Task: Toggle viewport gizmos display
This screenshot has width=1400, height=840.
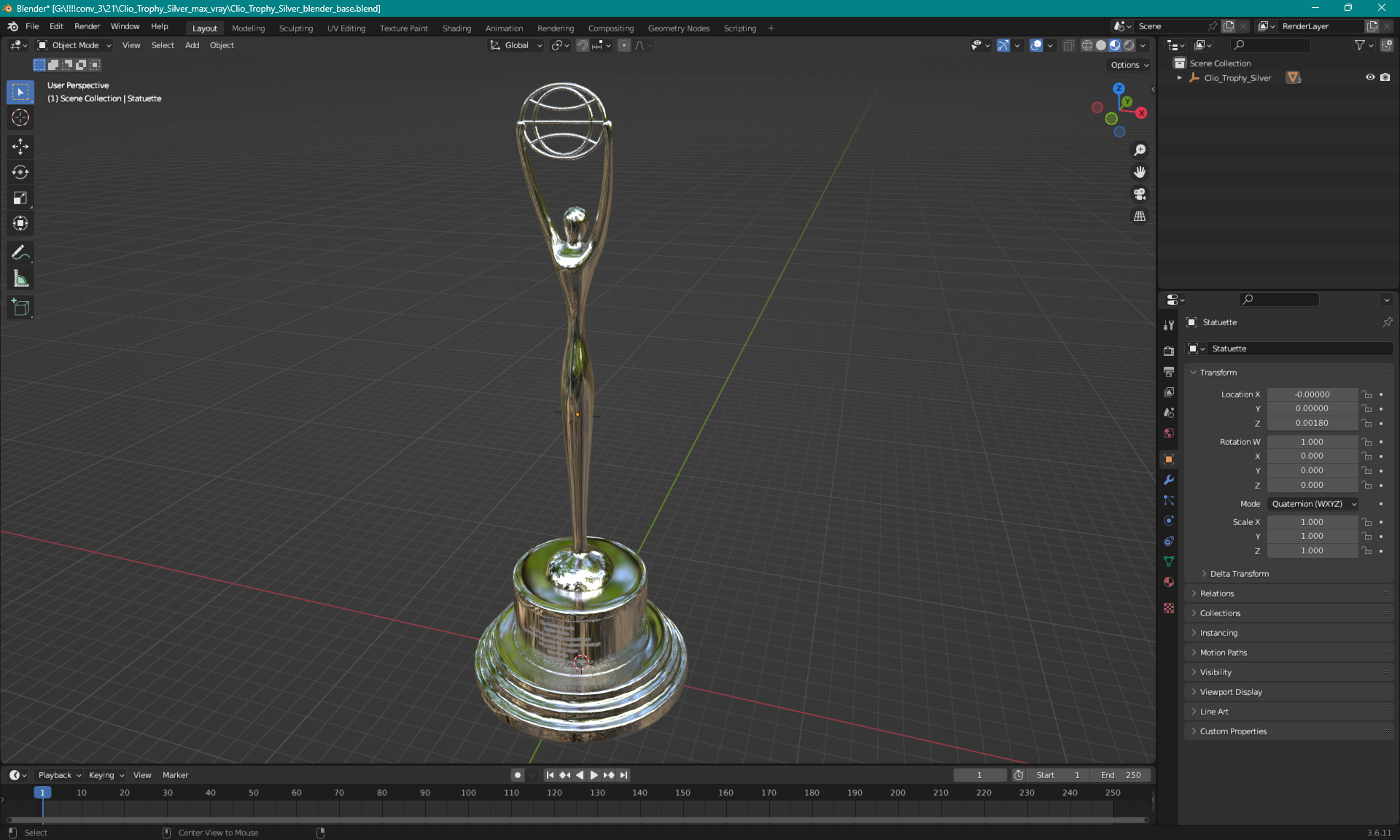Action: click(x=1003, y=45)
